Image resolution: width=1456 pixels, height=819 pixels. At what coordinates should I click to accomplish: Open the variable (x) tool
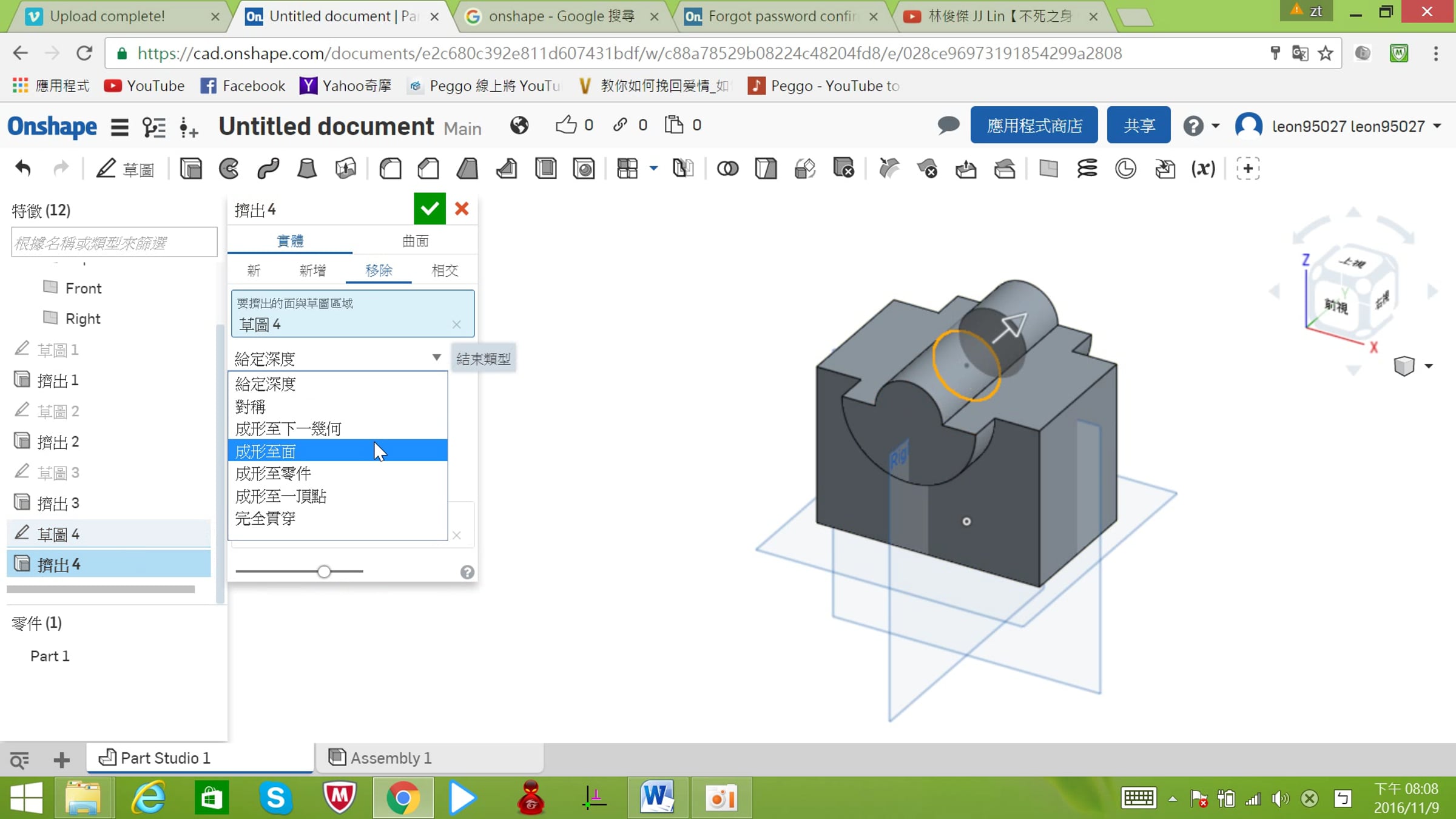coord(1203,169)
